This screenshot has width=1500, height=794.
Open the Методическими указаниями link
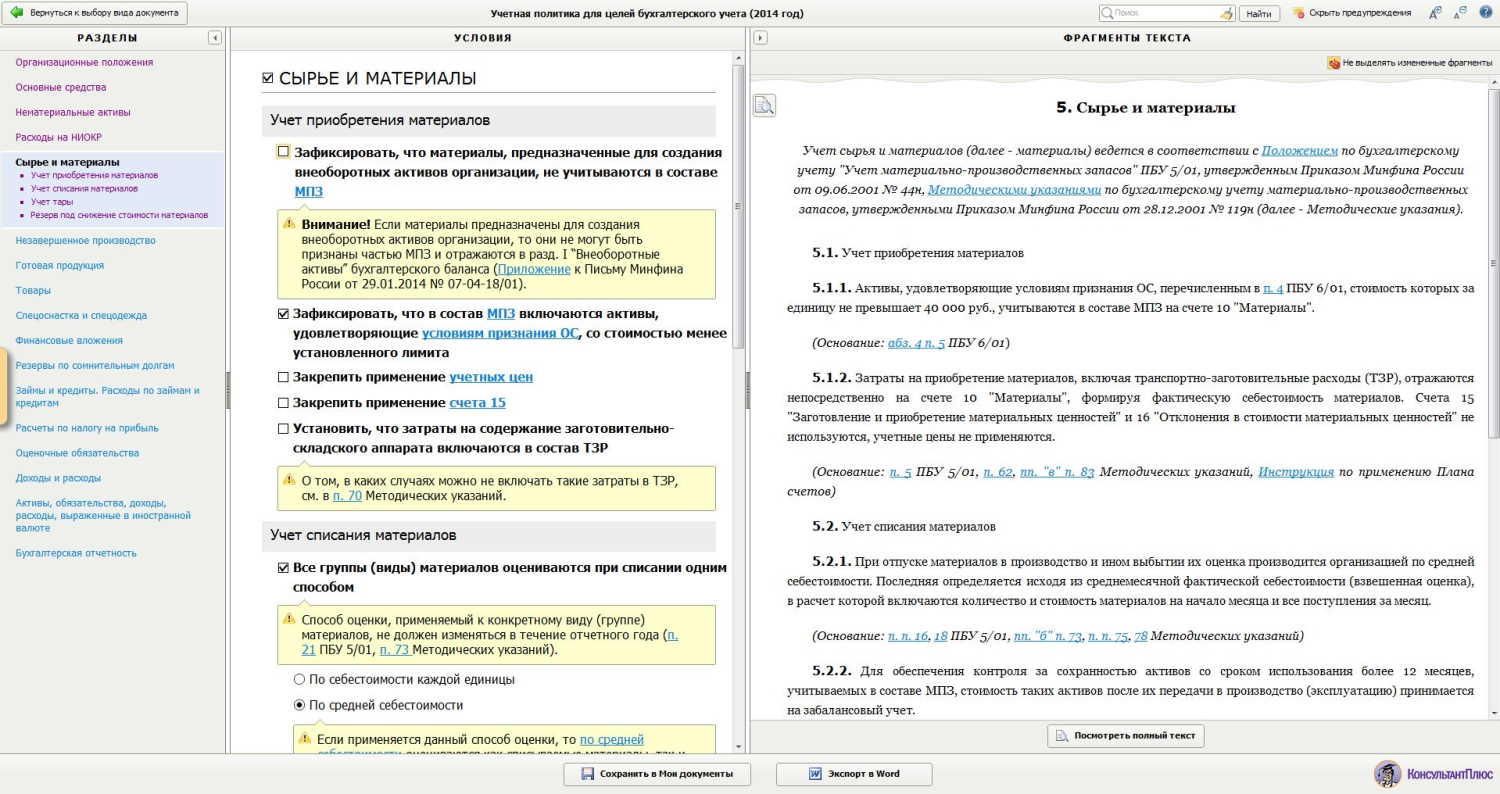coord(1014,189)
